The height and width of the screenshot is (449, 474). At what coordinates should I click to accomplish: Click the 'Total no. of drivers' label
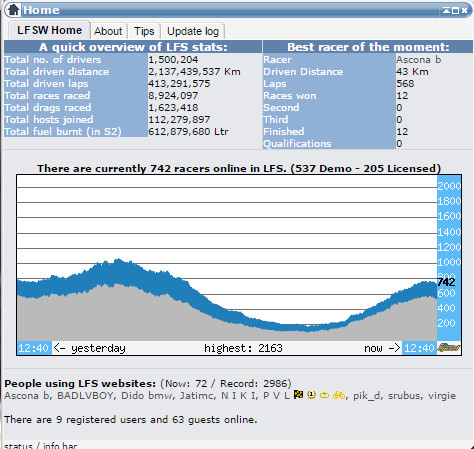(53, 60)
